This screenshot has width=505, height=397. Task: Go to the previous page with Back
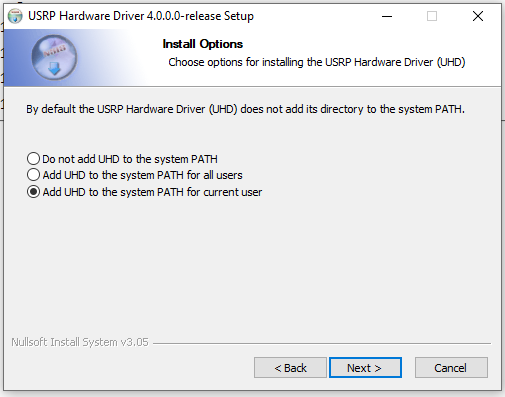[x=290, y=368]
